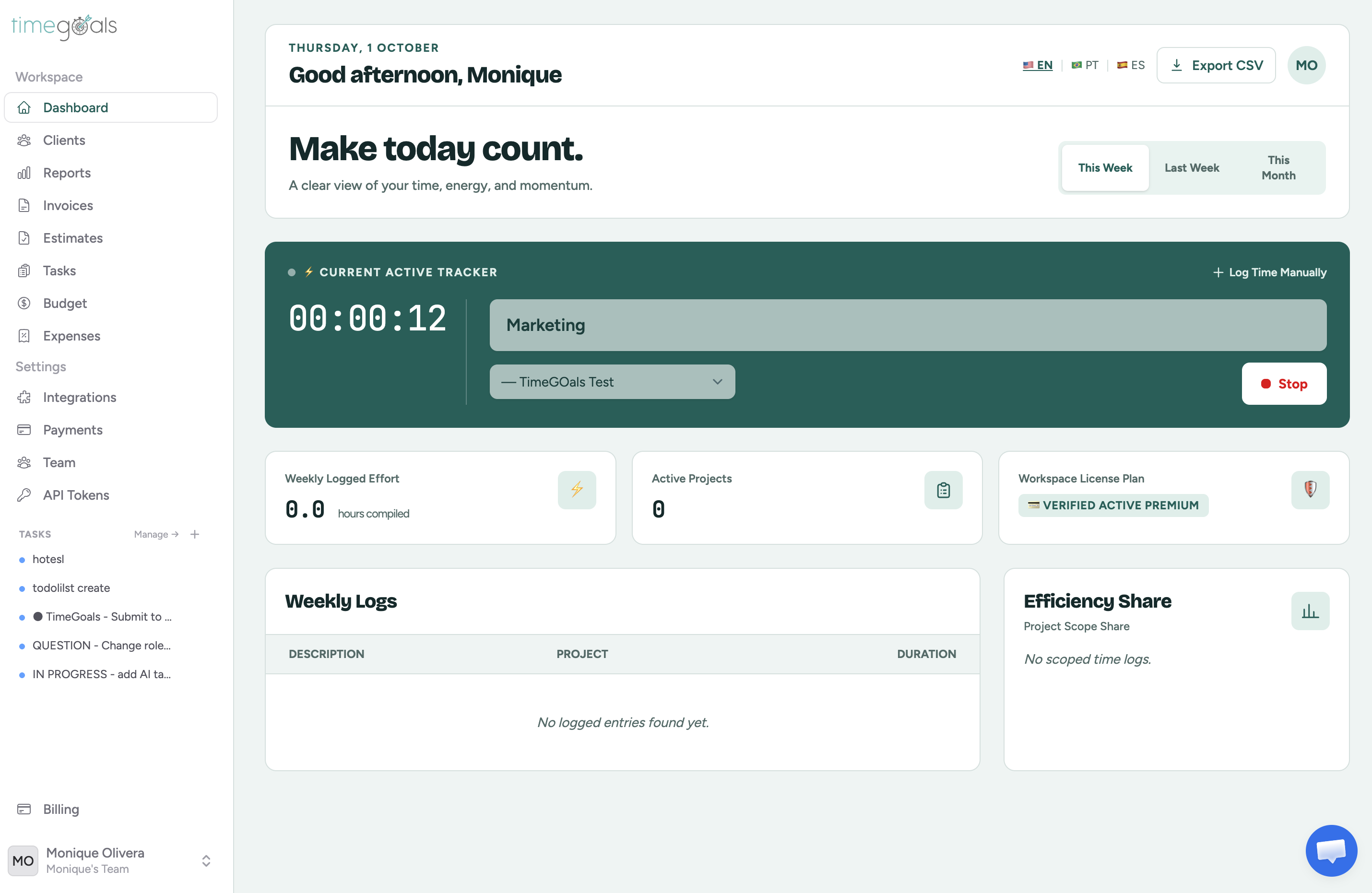The image size is (1372, 893).
Task: Click the Export CSV button
Action: 1216,65
